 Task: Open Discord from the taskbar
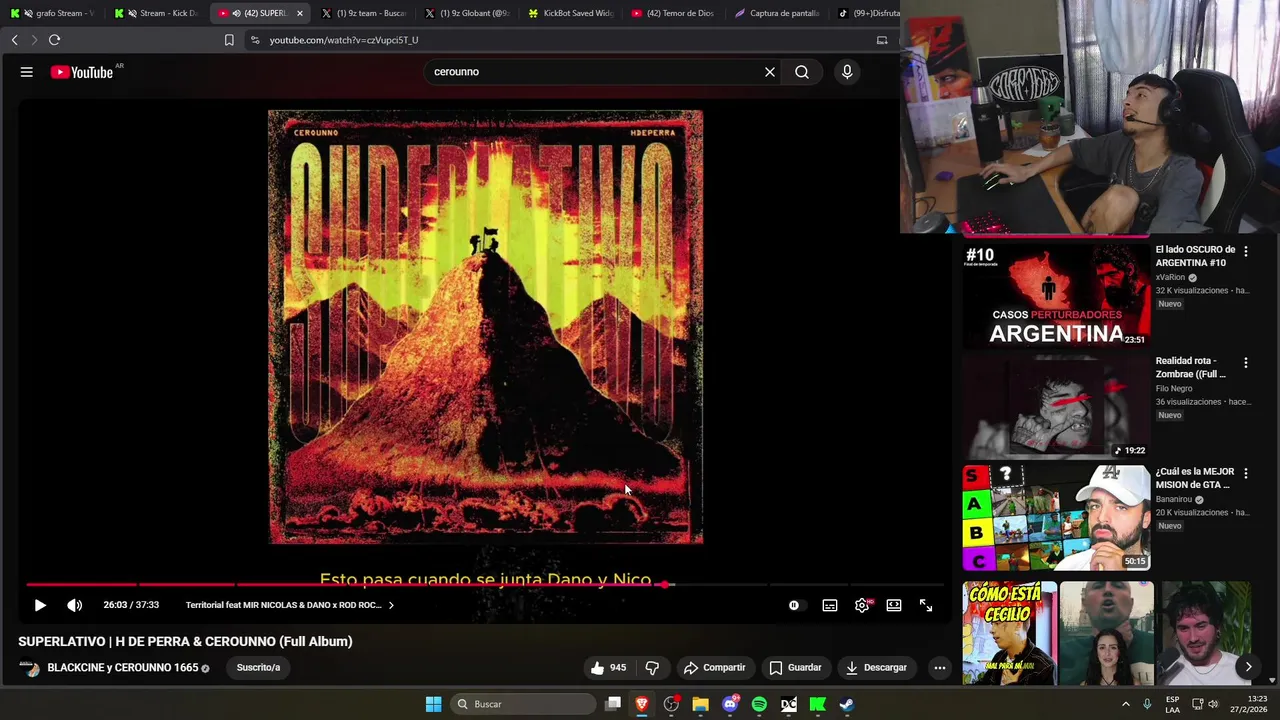point(730,704)
